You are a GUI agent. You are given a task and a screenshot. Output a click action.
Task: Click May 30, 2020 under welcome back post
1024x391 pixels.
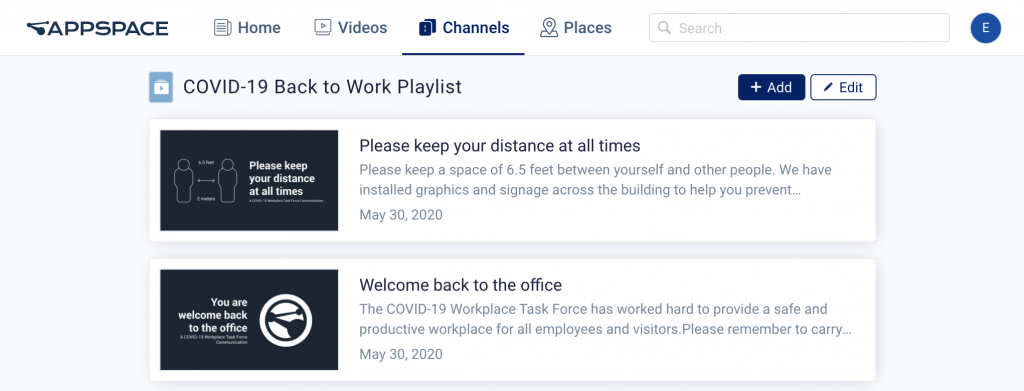coord(401,354)
